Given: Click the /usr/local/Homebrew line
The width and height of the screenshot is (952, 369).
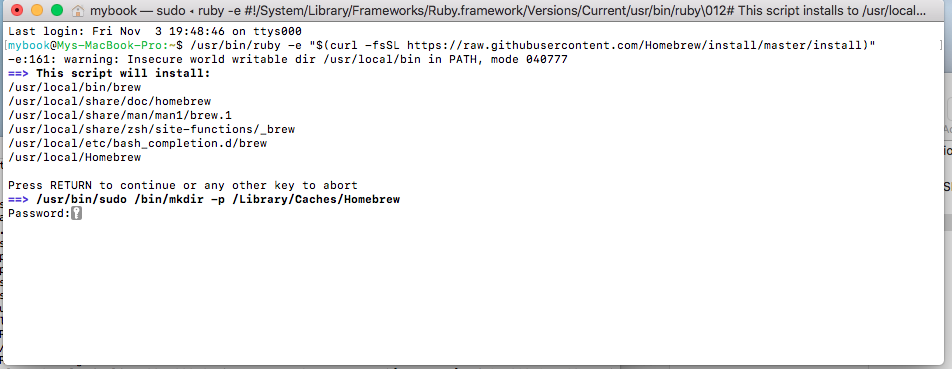Looking at the screenshot, I should tap(75, 157).
